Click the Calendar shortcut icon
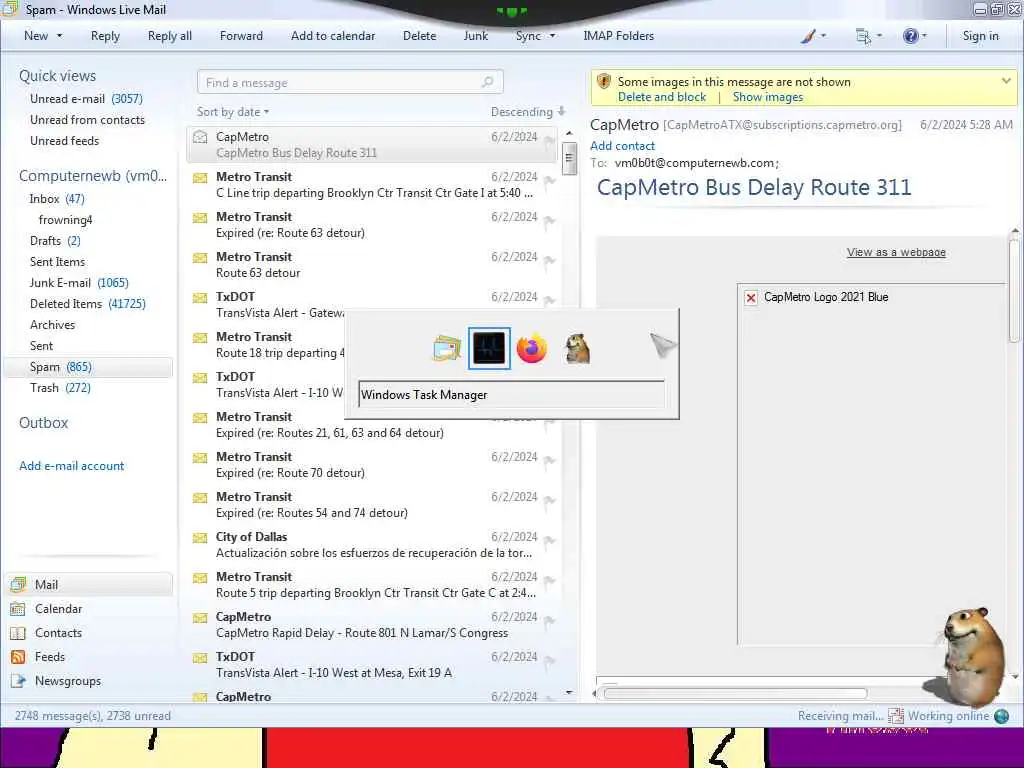The height and width of the screenshot is (768, 1024). point(18,609)
